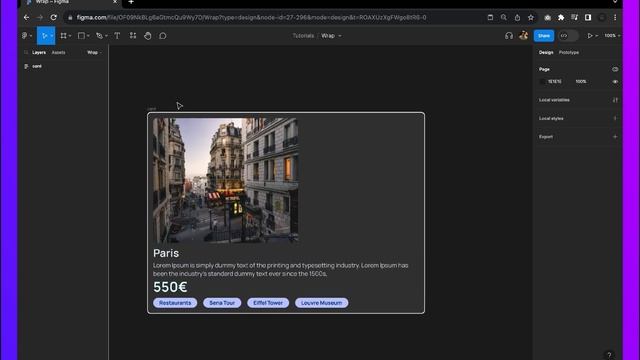Select the Hand tool
The image size is (640, 360).
(148, 36)
